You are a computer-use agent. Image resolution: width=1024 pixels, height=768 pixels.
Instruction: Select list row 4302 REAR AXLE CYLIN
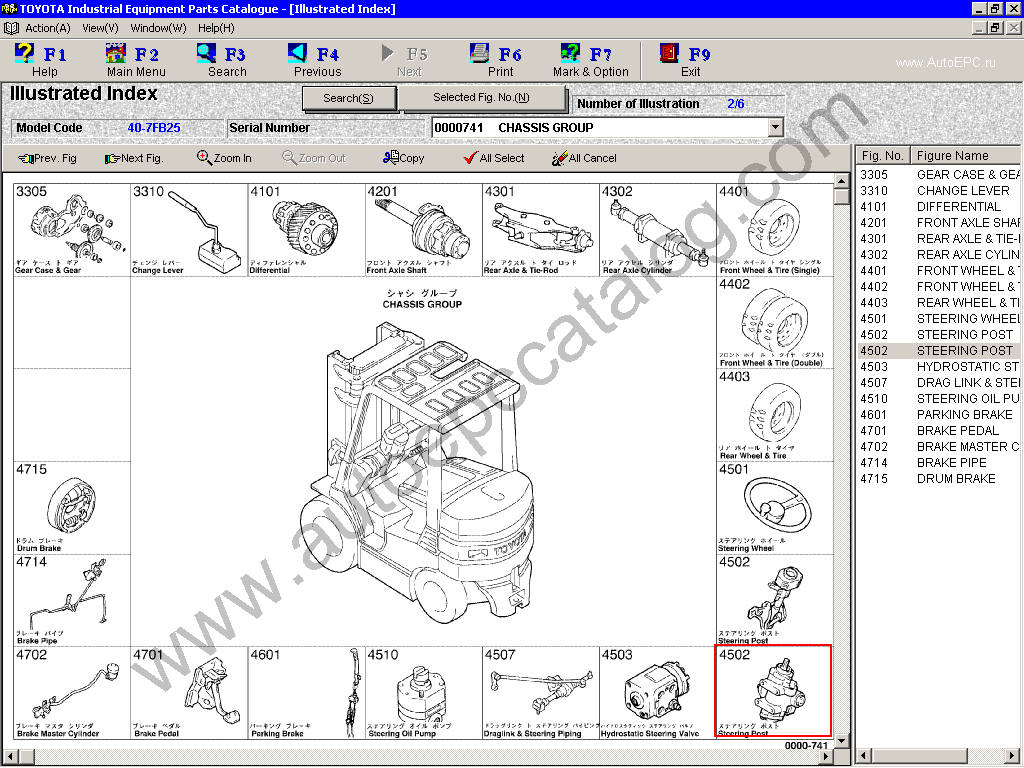tap(938, 255)
